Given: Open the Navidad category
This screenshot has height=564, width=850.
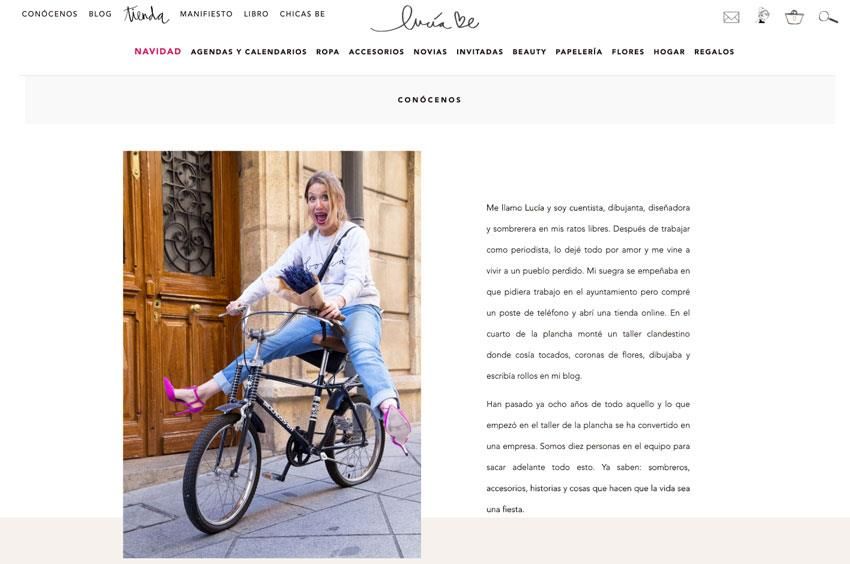Looking at the screenshot, I should 158,52.
